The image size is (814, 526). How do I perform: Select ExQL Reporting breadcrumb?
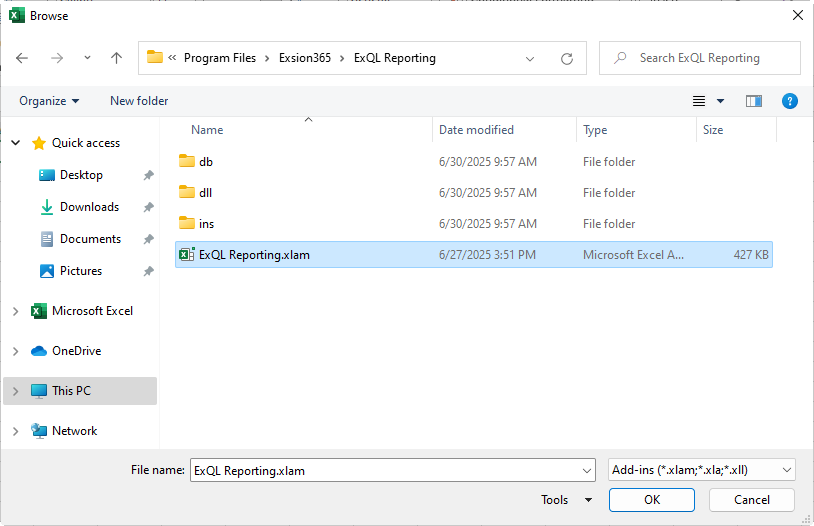coord(395,58)
